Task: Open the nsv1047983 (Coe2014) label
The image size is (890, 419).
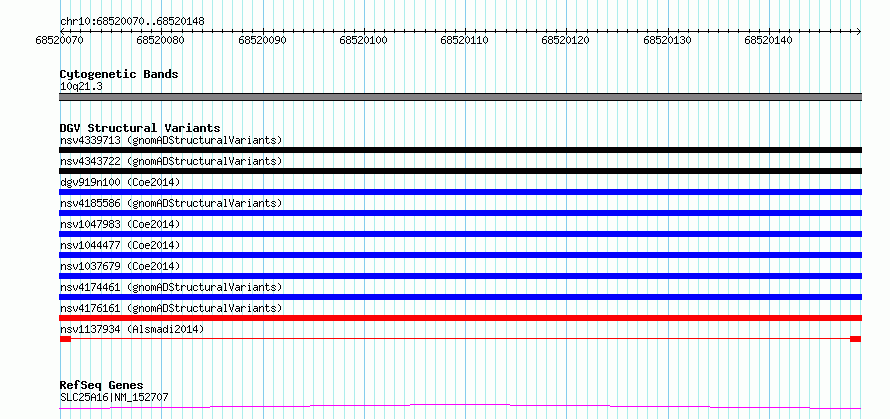Action: click(120, 224)
